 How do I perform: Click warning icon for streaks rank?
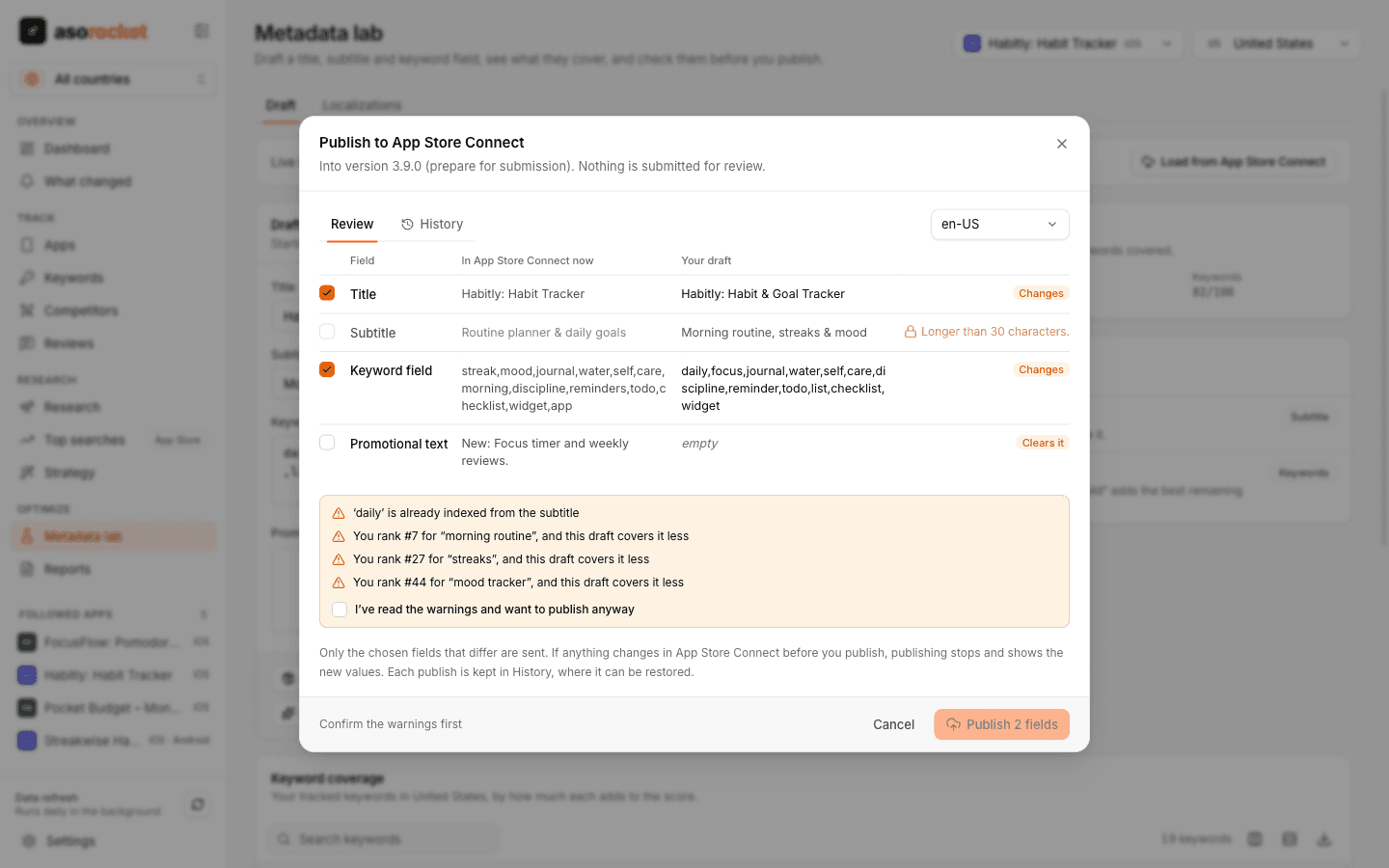pos(339,559)
